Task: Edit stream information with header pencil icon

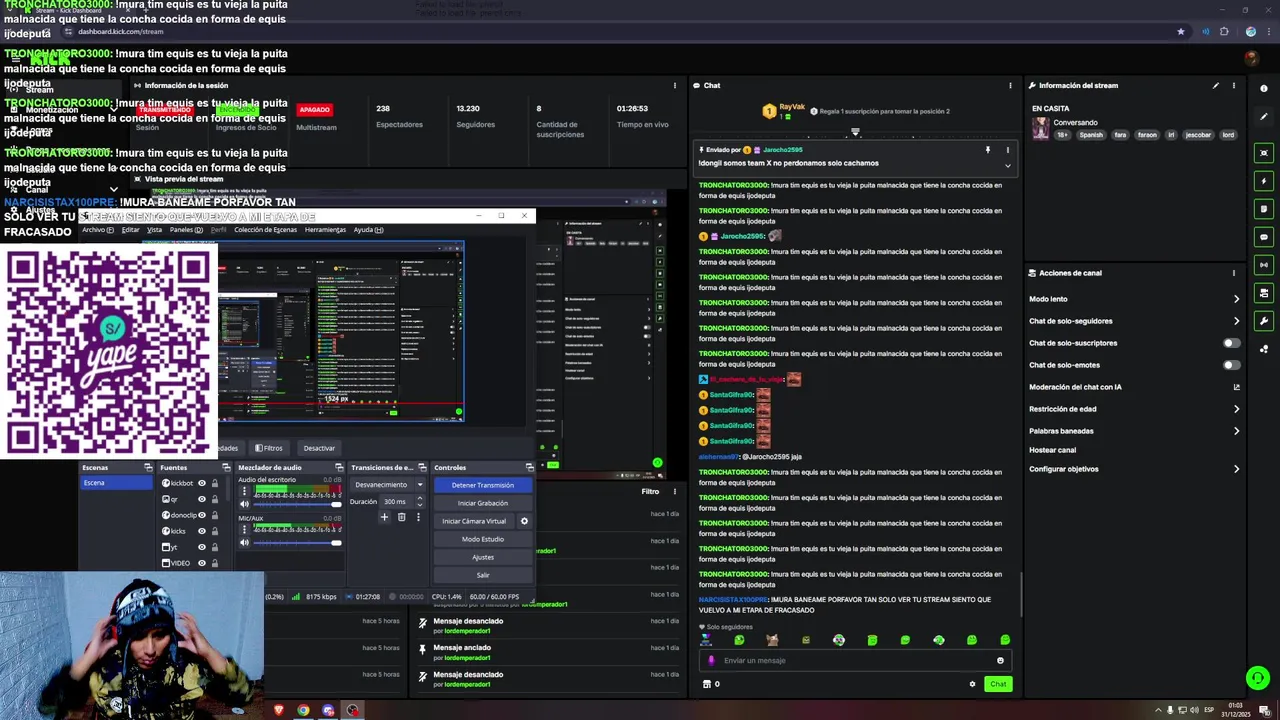Action: pos(1216,86)
